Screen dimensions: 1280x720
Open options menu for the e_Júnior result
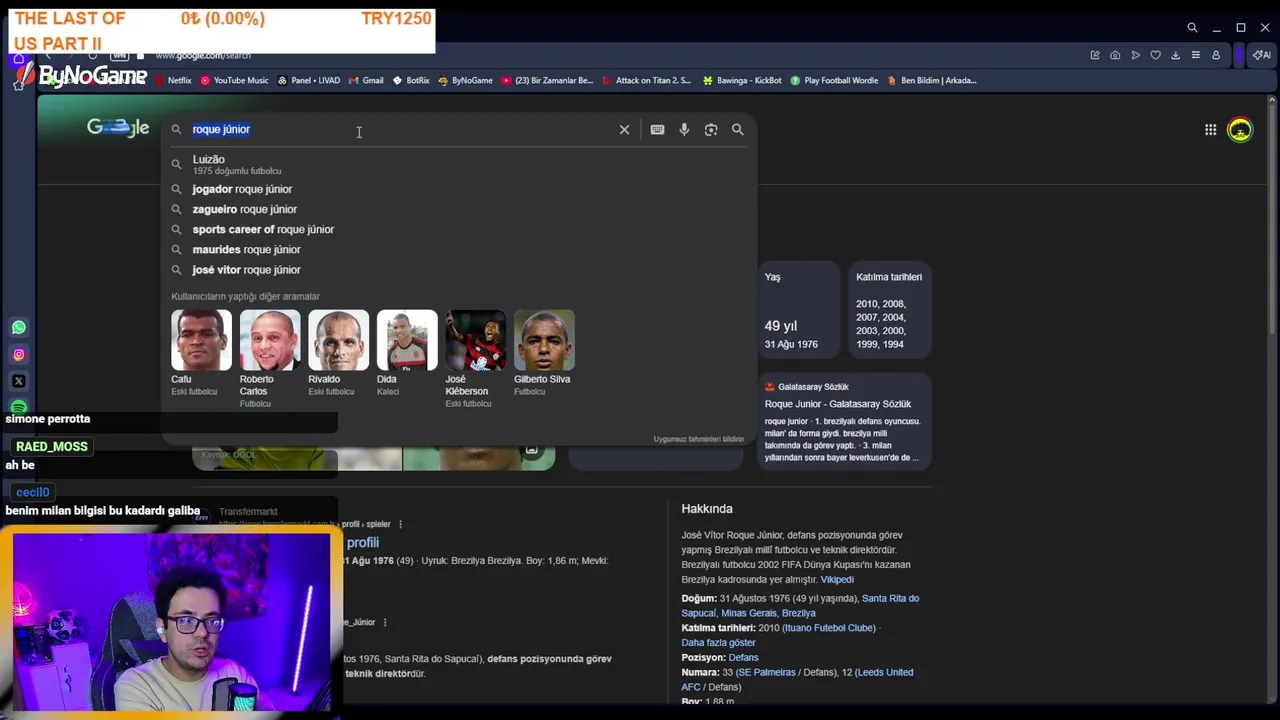384,622
